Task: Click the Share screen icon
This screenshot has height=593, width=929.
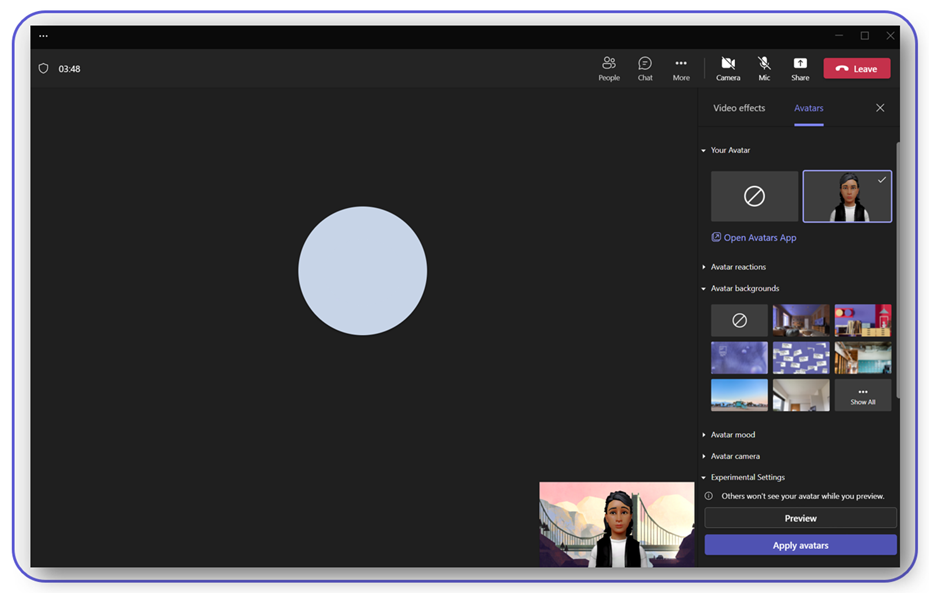Action: click(x=800, y=68)
